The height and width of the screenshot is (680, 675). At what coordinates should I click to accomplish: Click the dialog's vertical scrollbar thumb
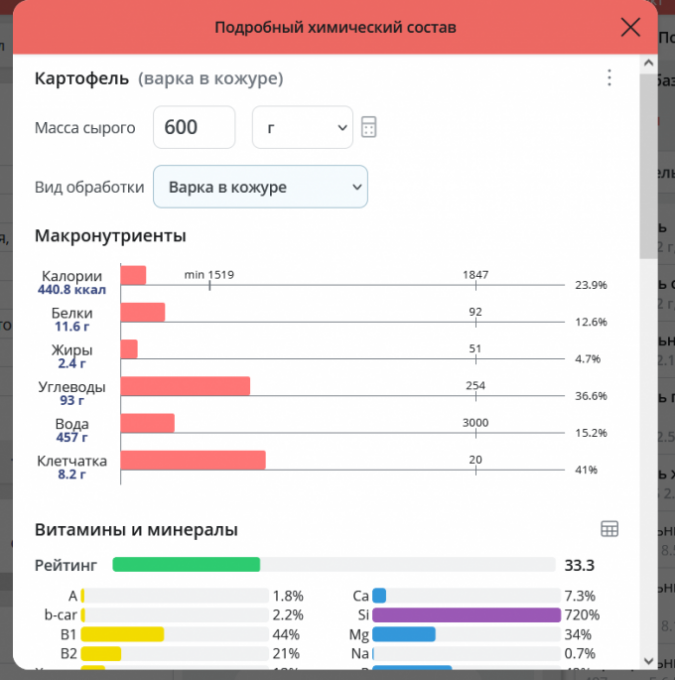point(649,160)
